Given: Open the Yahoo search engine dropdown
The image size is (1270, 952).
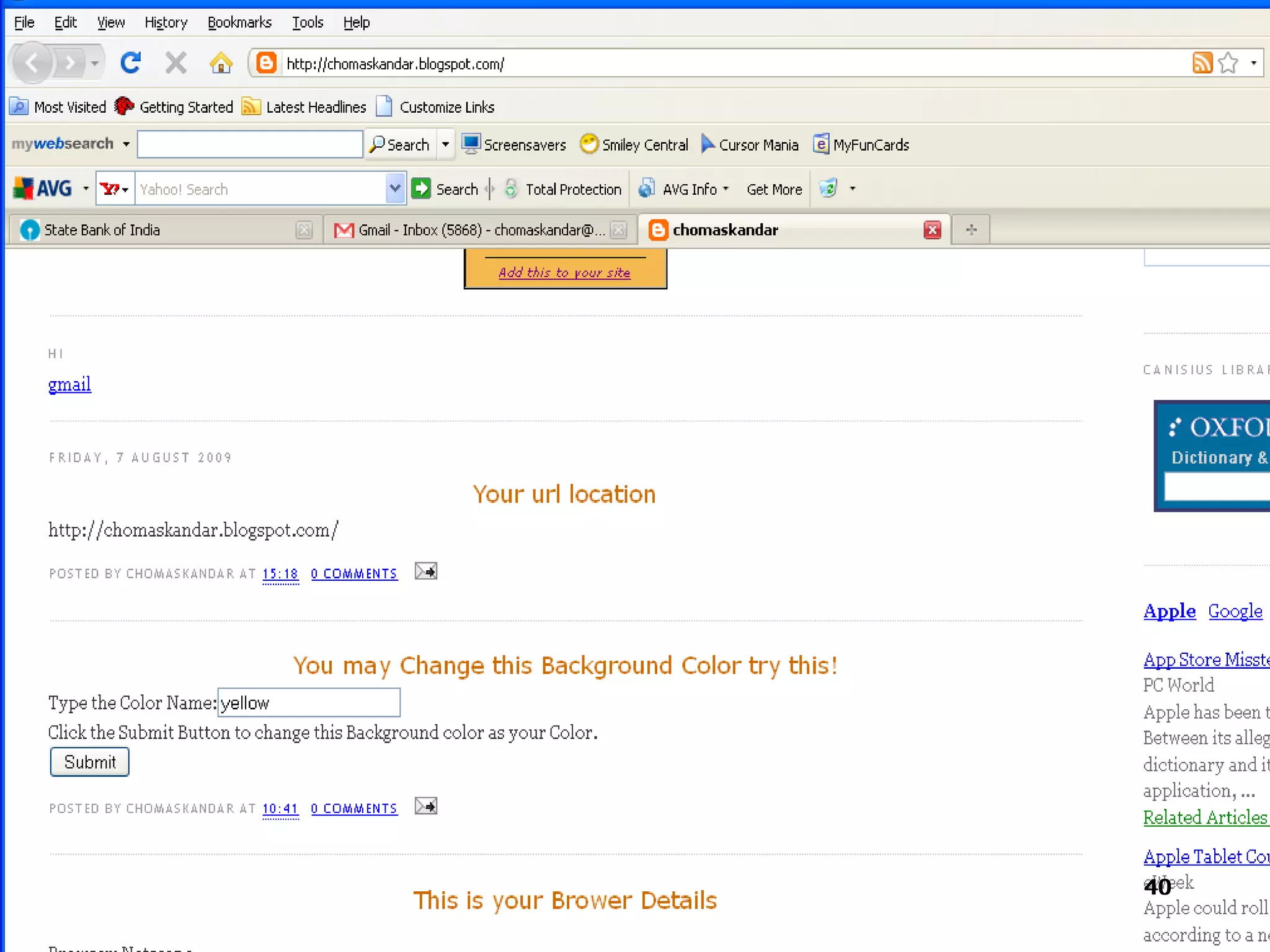Looking at the screenshot, I should coord(115,189).
